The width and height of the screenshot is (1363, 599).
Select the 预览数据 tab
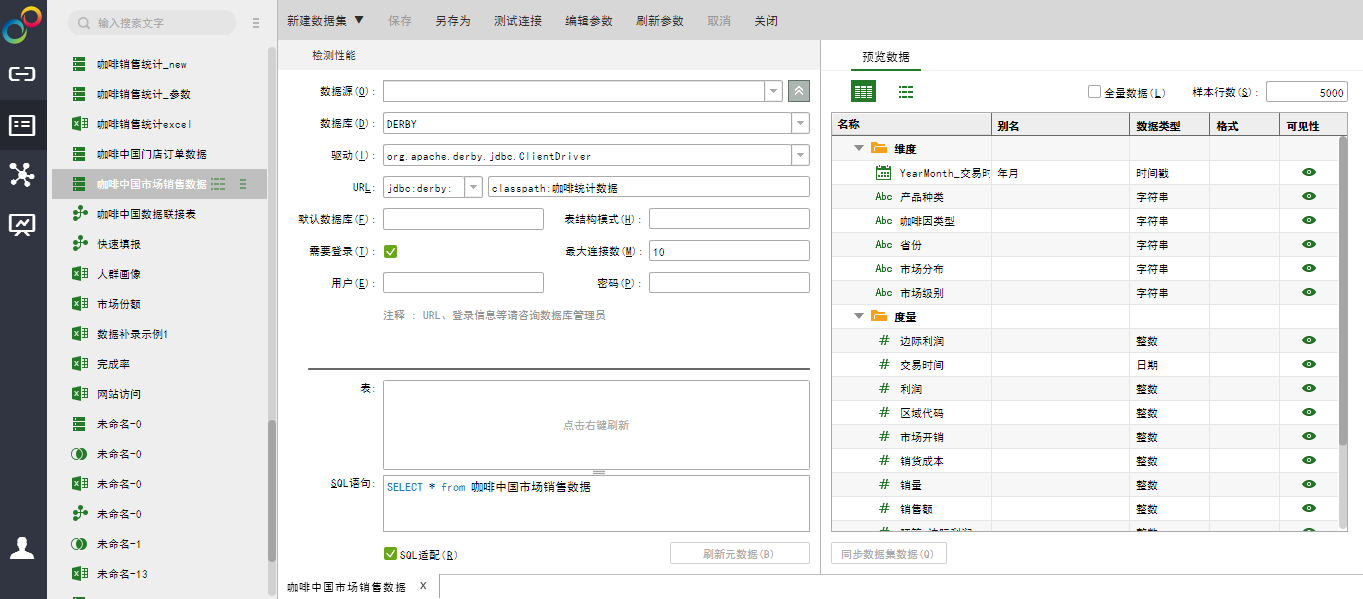[x=885, y=57]
